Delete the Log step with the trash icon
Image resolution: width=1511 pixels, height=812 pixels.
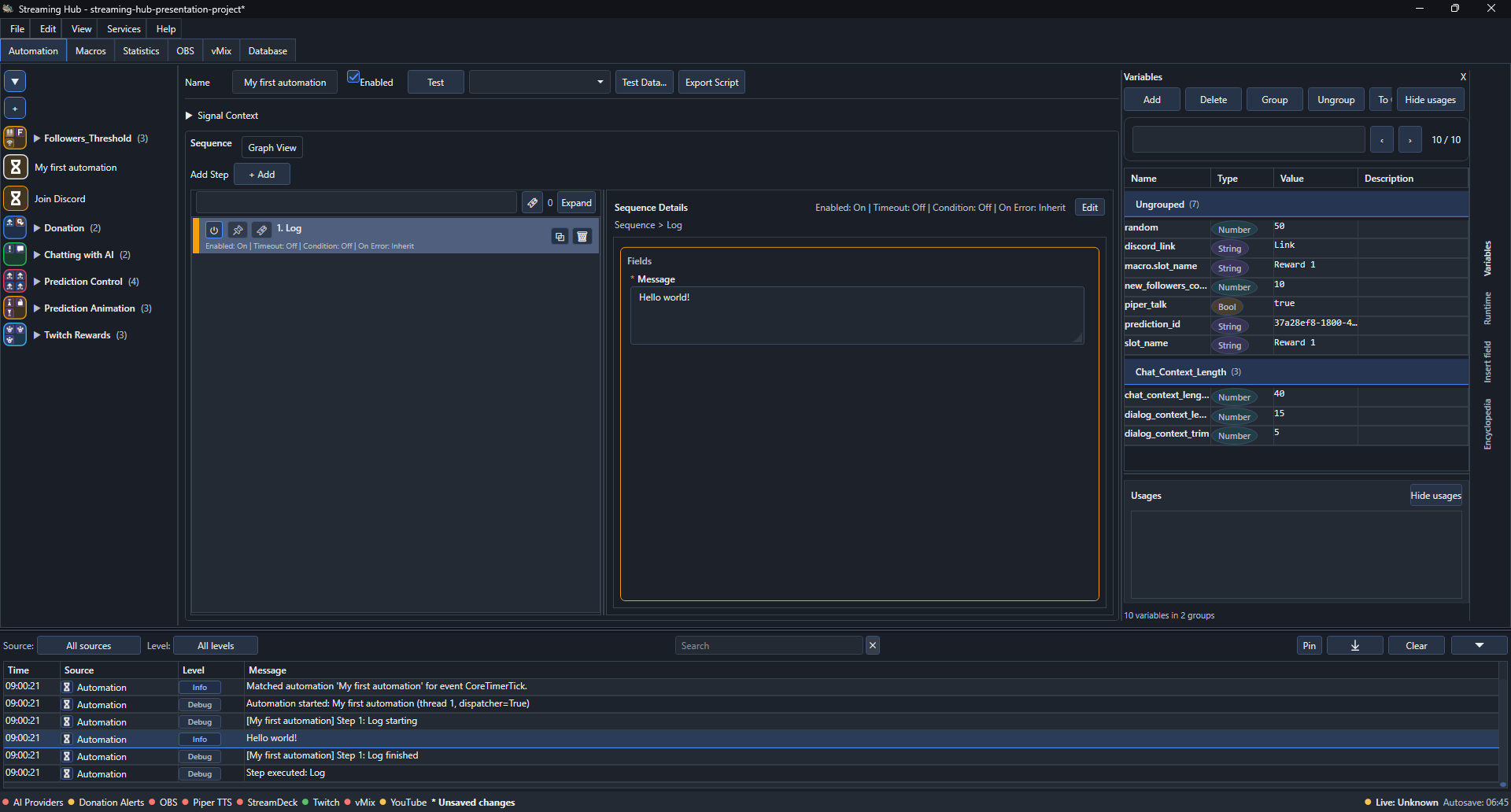pyautogui.click(x=582, y=236)
